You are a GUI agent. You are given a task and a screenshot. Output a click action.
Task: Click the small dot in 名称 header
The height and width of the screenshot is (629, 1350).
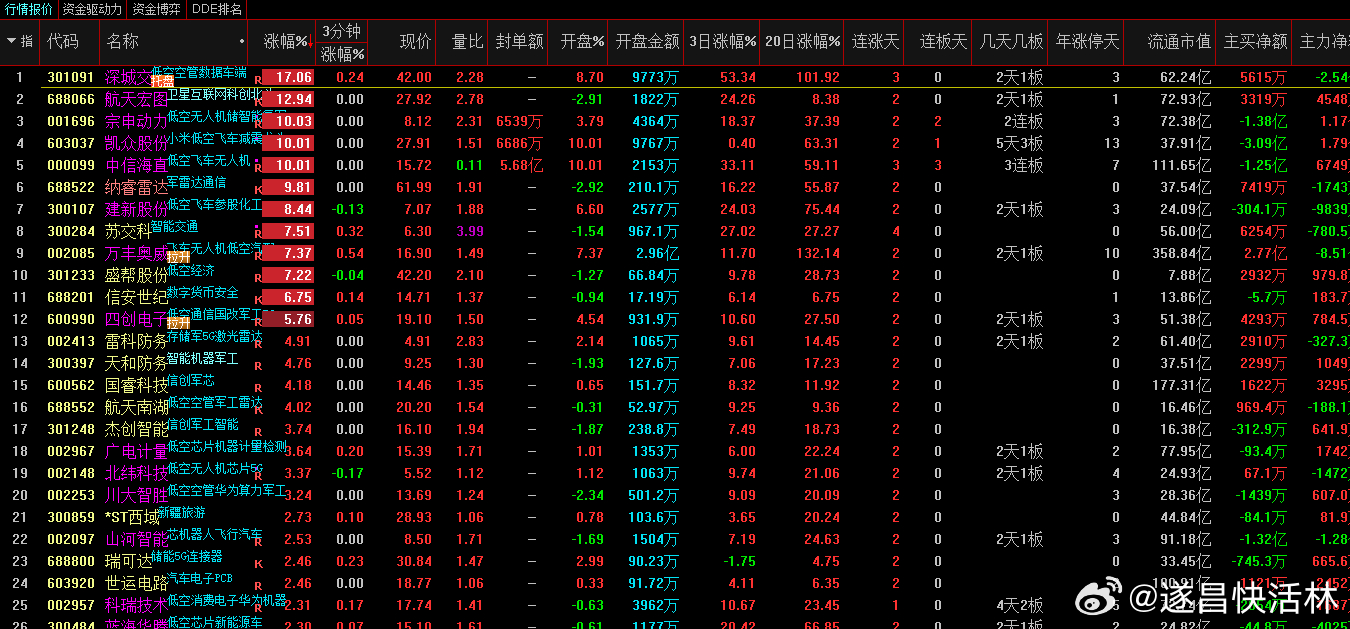coord(242,42)
